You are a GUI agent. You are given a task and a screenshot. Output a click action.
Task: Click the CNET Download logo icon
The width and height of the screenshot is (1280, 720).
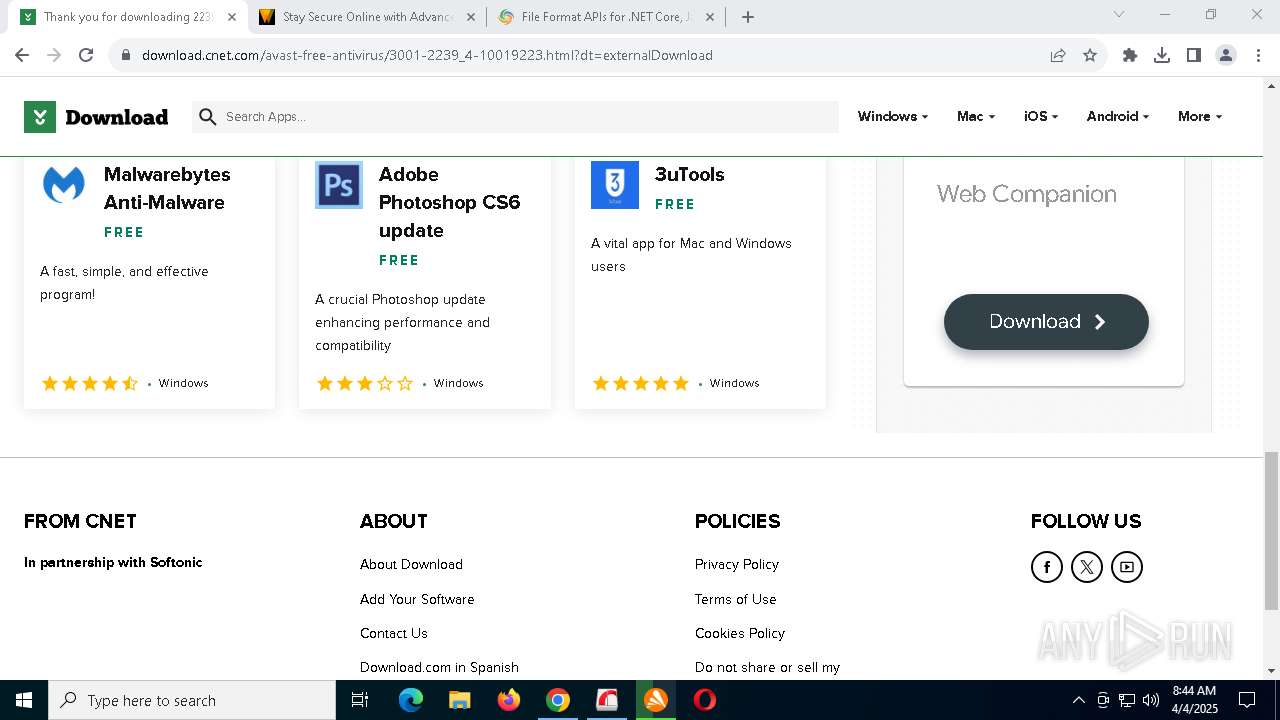(x=39, y=117)
